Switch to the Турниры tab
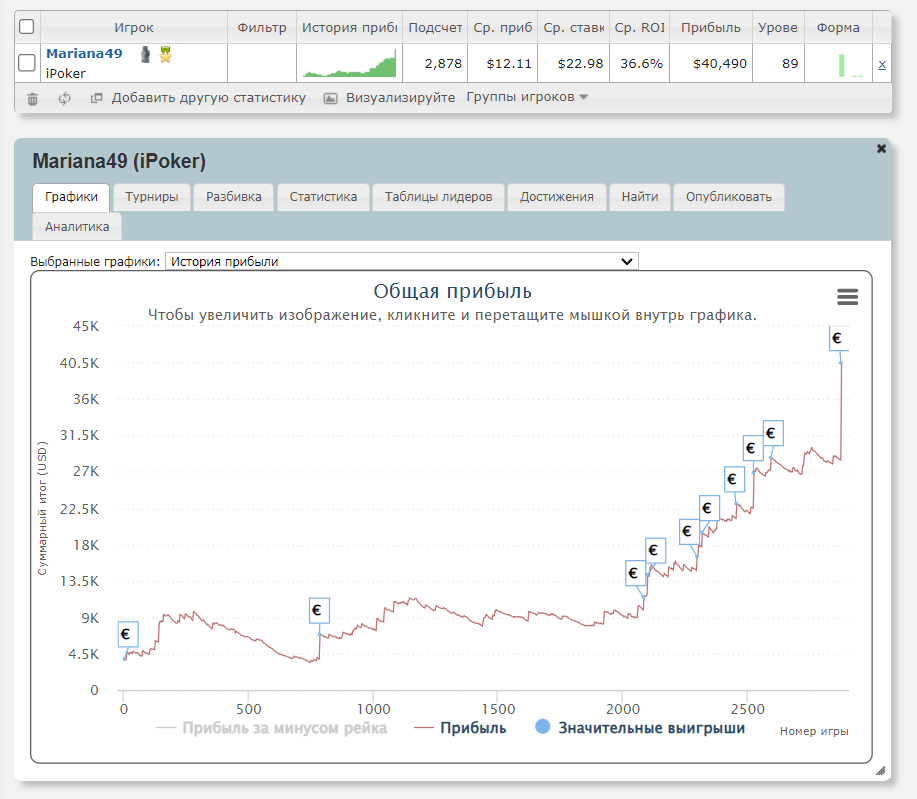This screenshot has width=917, height=799. (151, 197)
